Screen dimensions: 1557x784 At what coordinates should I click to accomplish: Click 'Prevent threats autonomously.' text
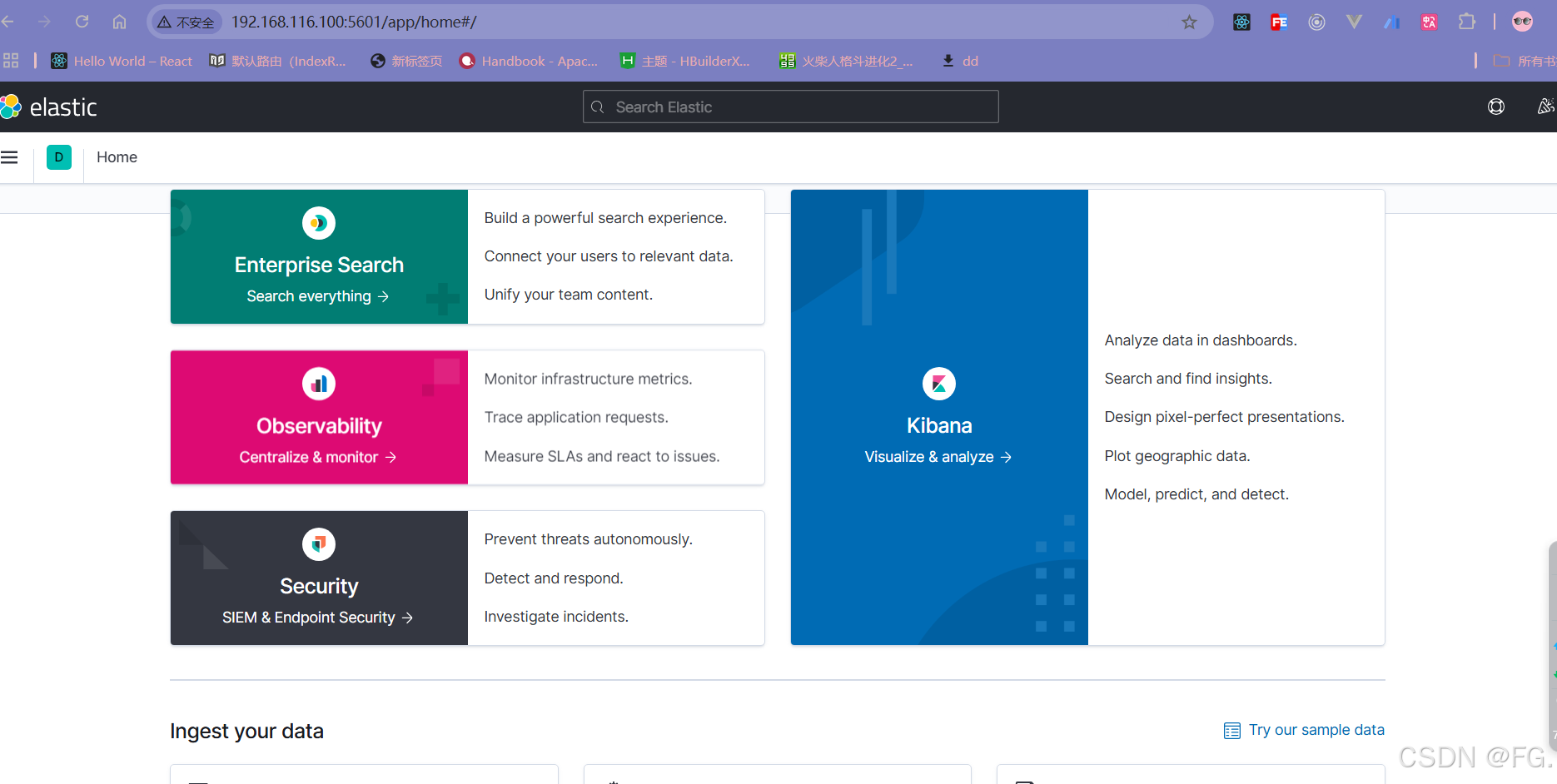coord(589,539)
